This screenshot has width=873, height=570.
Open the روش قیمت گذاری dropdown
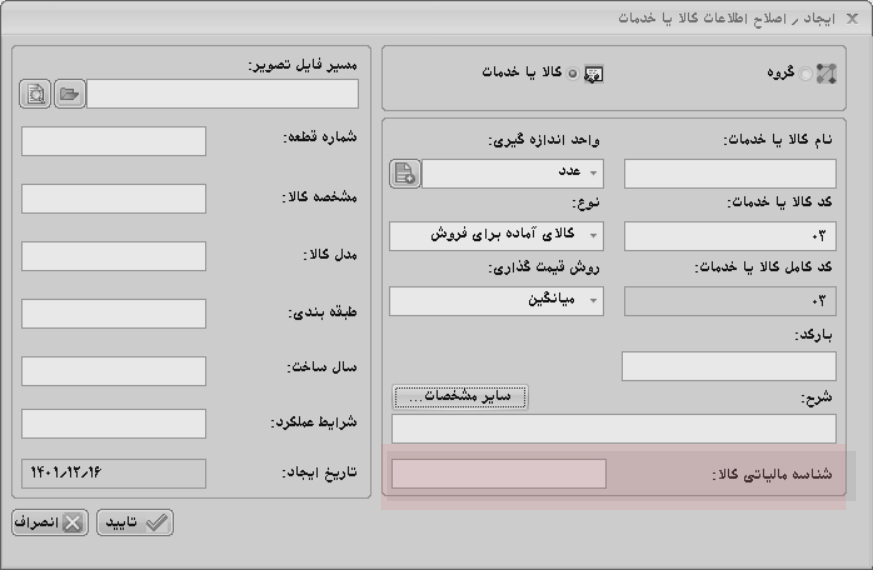496,300
